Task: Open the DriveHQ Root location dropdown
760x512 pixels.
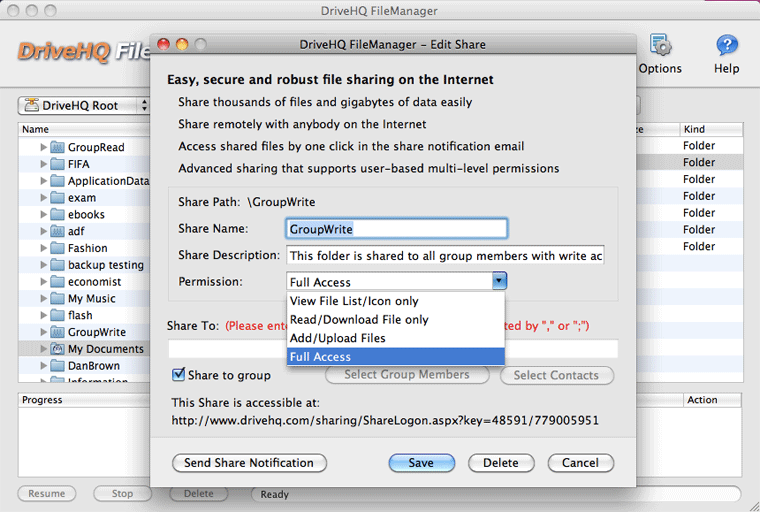Action: coord(84,105)
